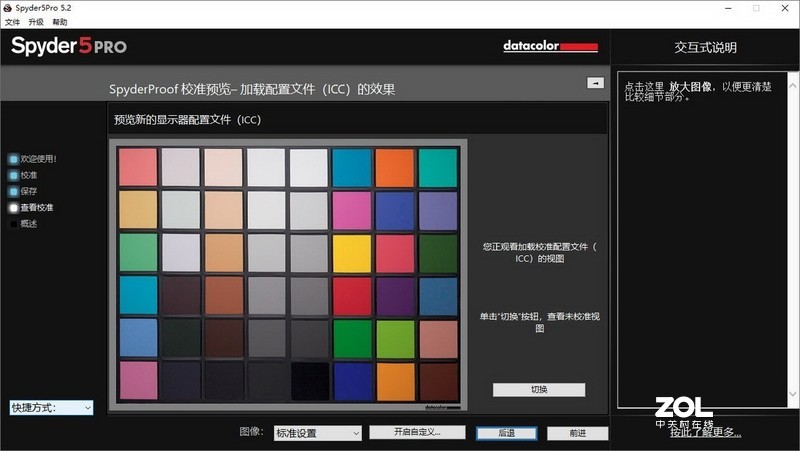Open the 升级 menu
This screenshot has width=800, height=451.
(36, 22)
